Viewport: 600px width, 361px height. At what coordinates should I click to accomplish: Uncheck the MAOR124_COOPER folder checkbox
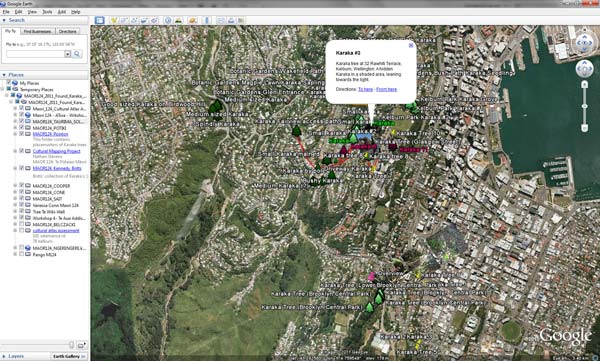(x=21, y=186)
